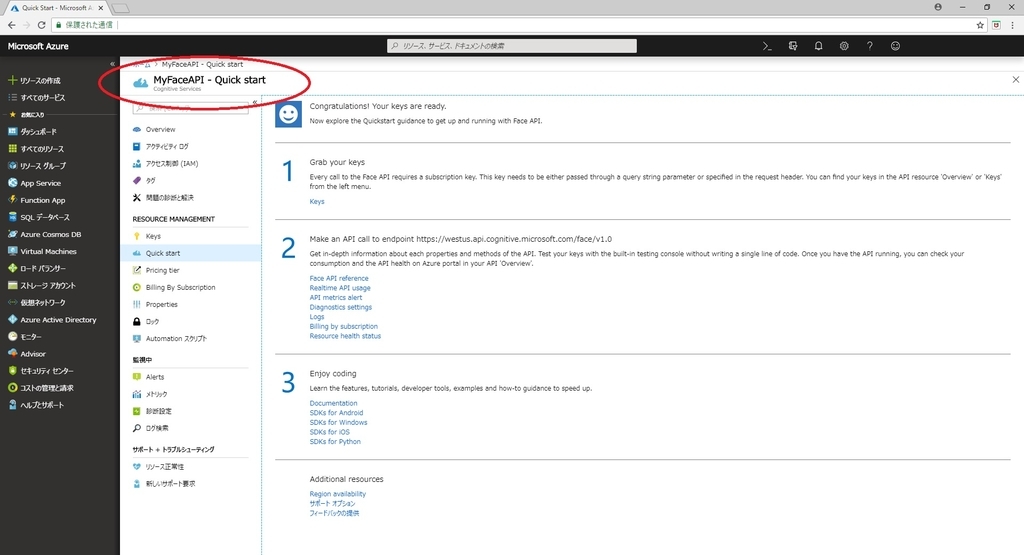Open portal settings gear icon
Image resolution: width=1024 pixels, height=555 pixels.
coord(844,46)
